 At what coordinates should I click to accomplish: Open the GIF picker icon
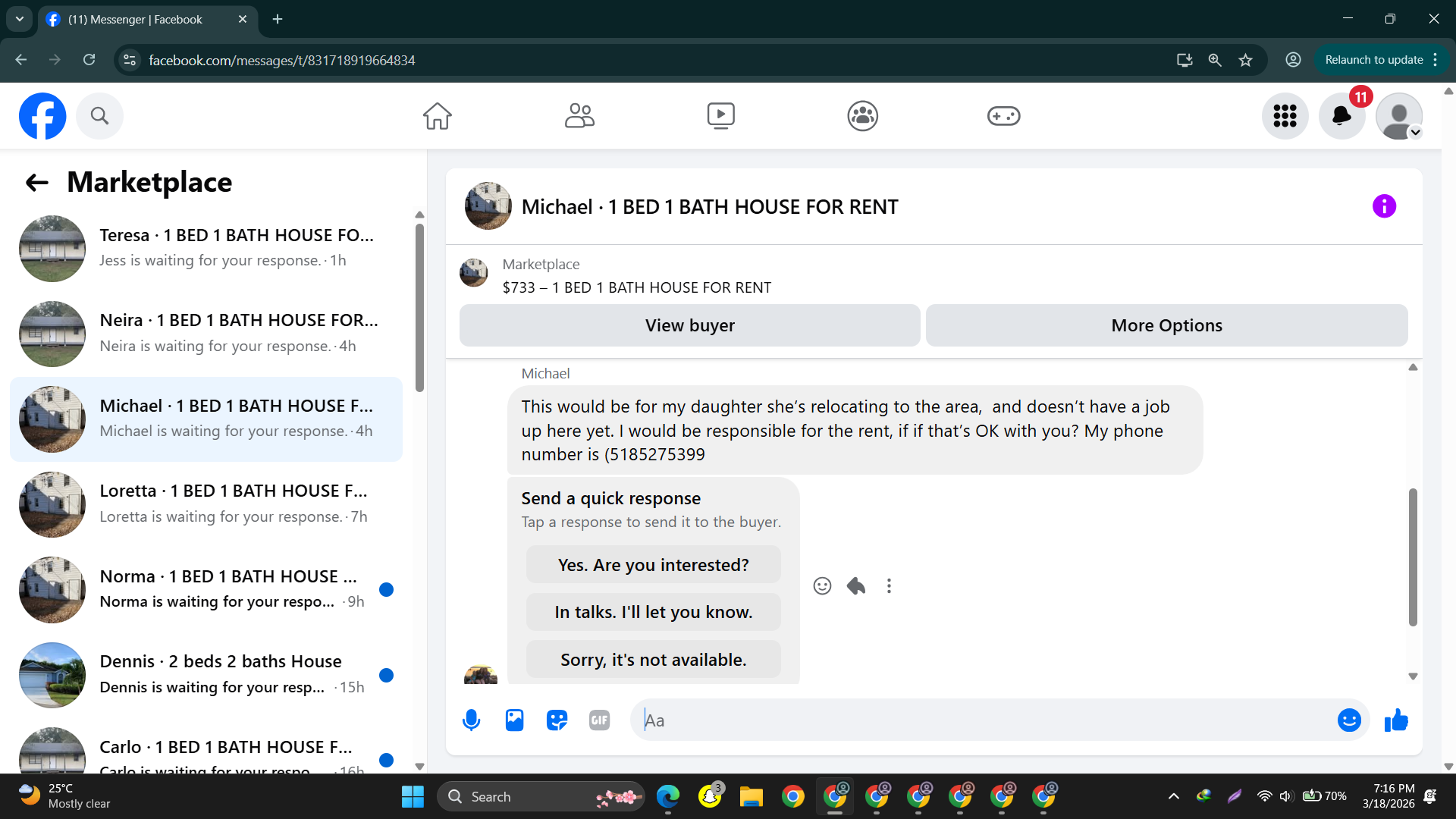tap(599, 720)
